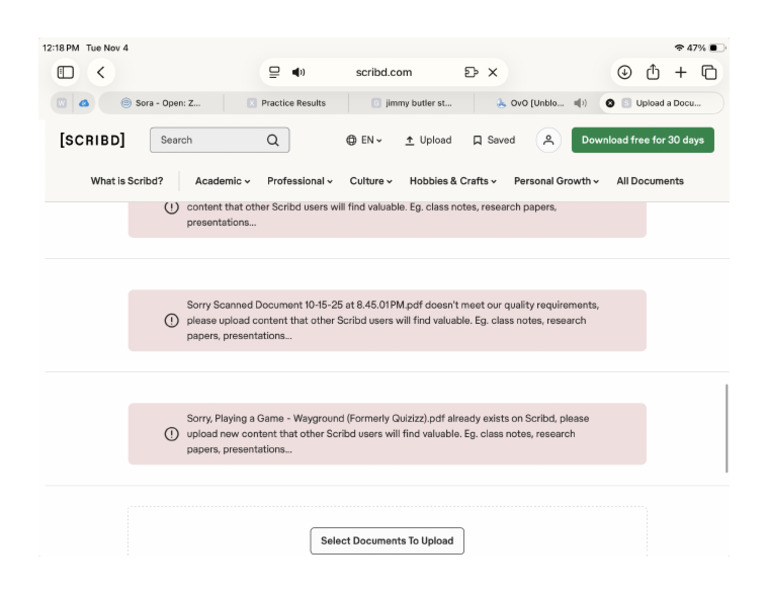This screenshot has width=768, height=594.
Task: Open Safari downloads icon
Action: click(624, 72)
